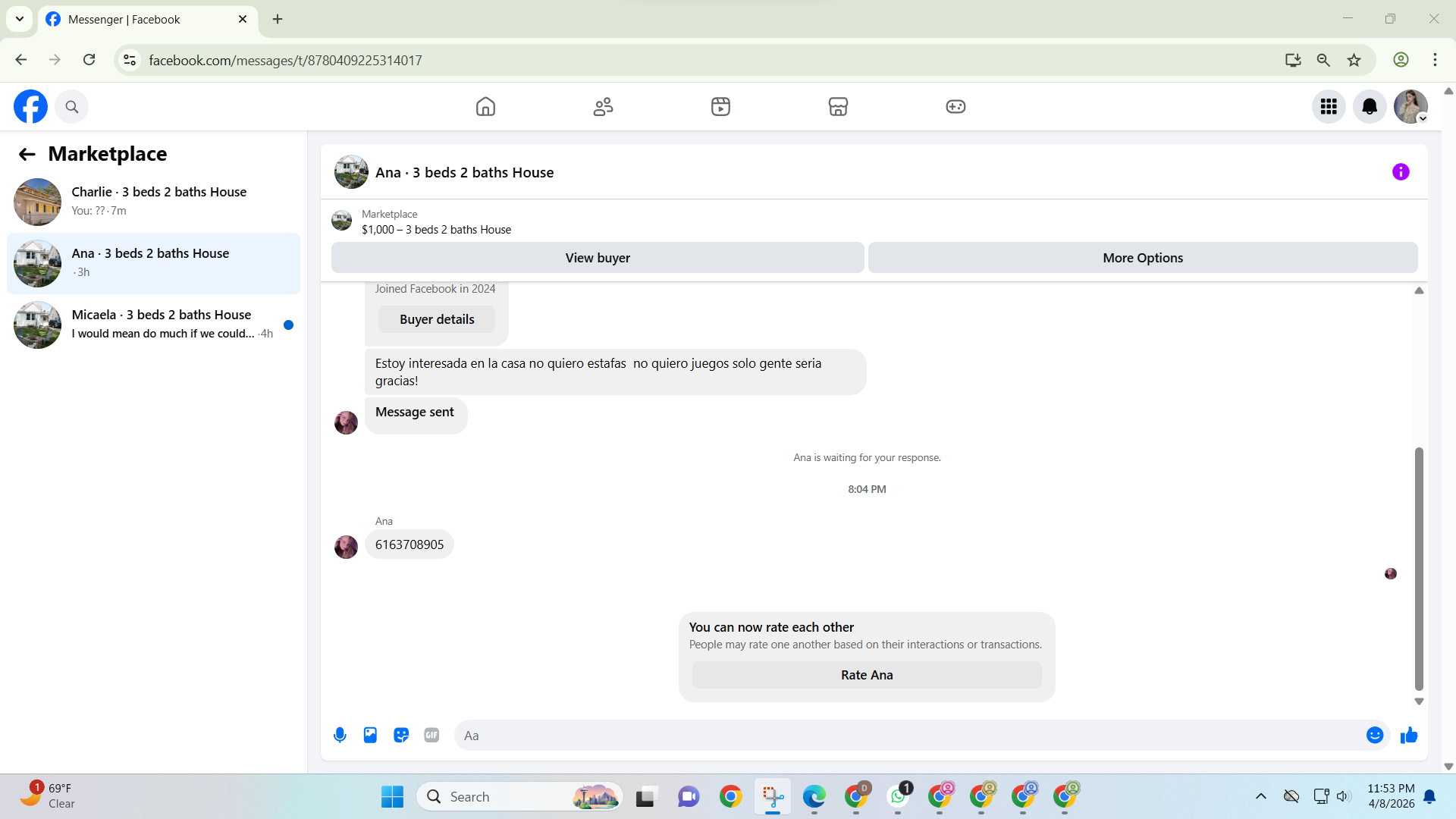Go to Facebook Home tab

485,107
